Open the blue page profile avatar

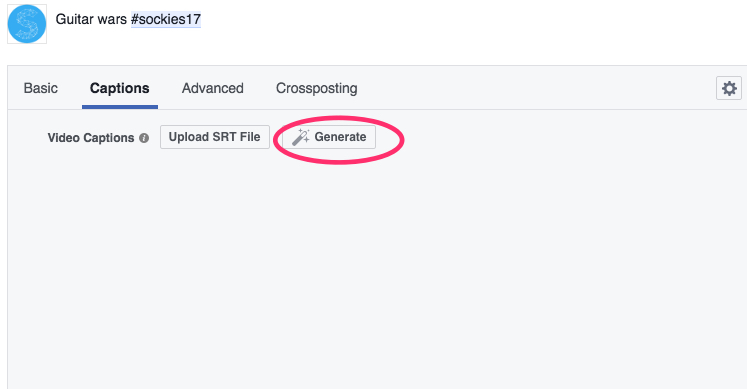click(x=27, y=24)
